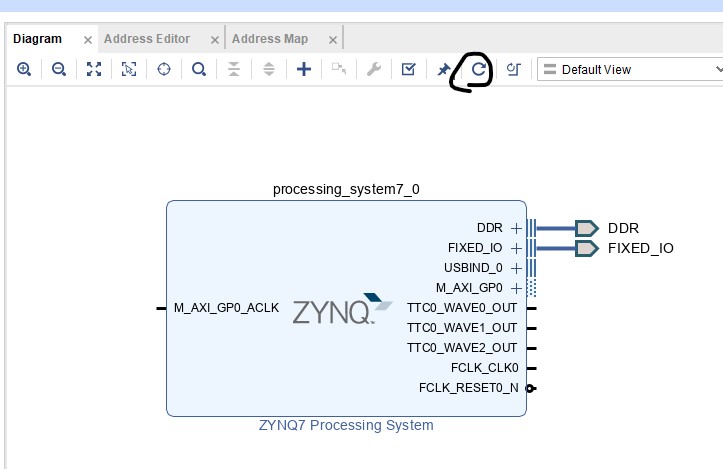Open the Default View dropdown
The image size is (723, 469).
(630, 70)
